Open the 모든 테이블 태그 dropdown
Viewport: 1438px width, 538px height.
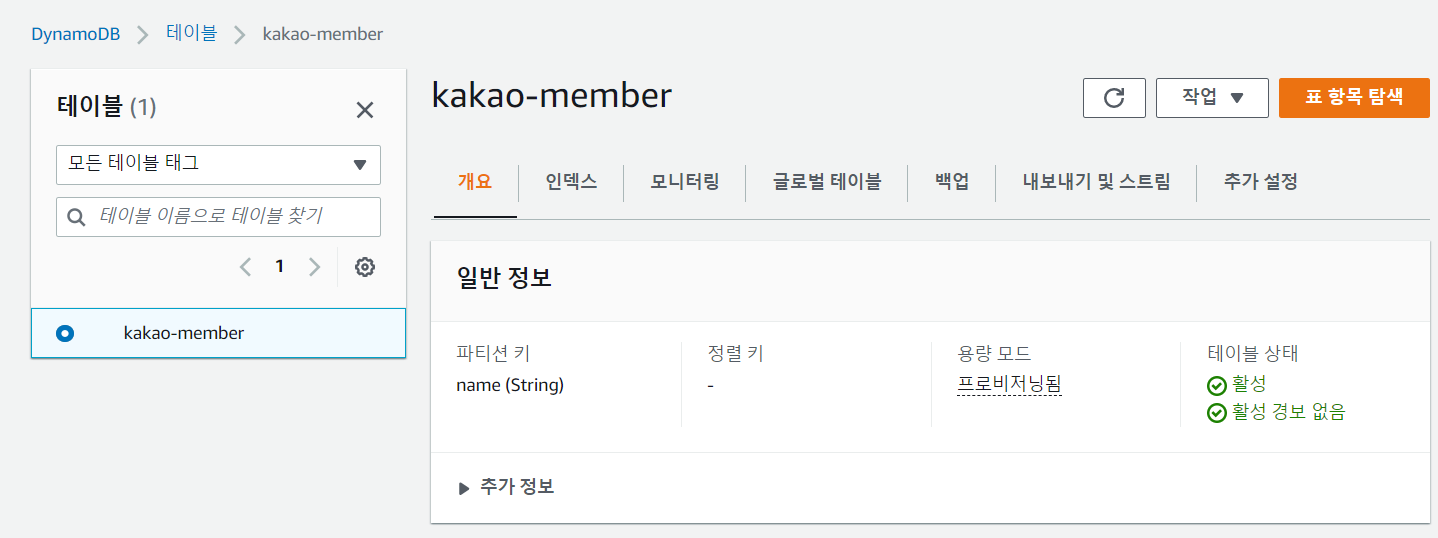[x=218, y=164]
